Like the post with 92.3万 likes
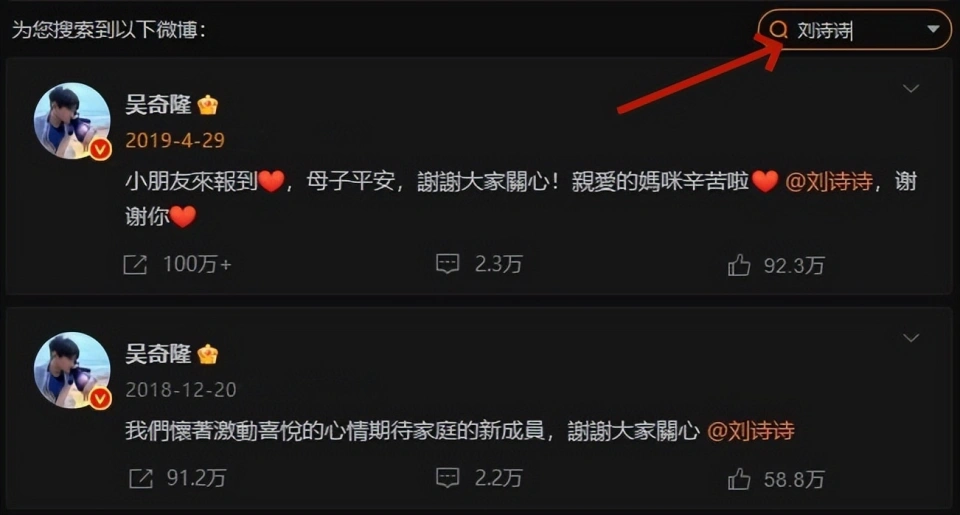This screenshot has width=960, height=515. 739,265
